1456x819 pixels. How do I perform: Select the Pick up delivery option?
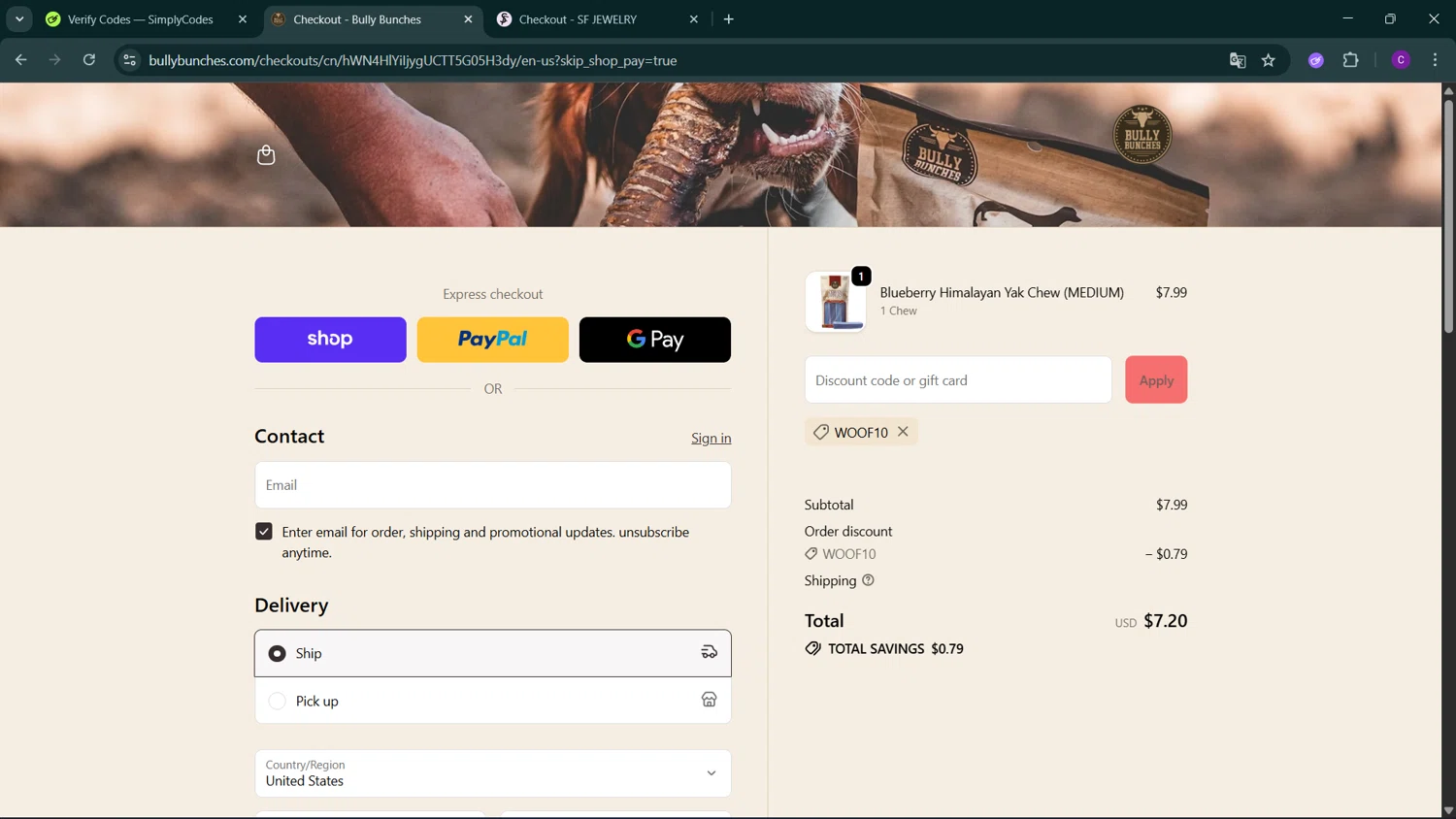(x=492, y=701)
